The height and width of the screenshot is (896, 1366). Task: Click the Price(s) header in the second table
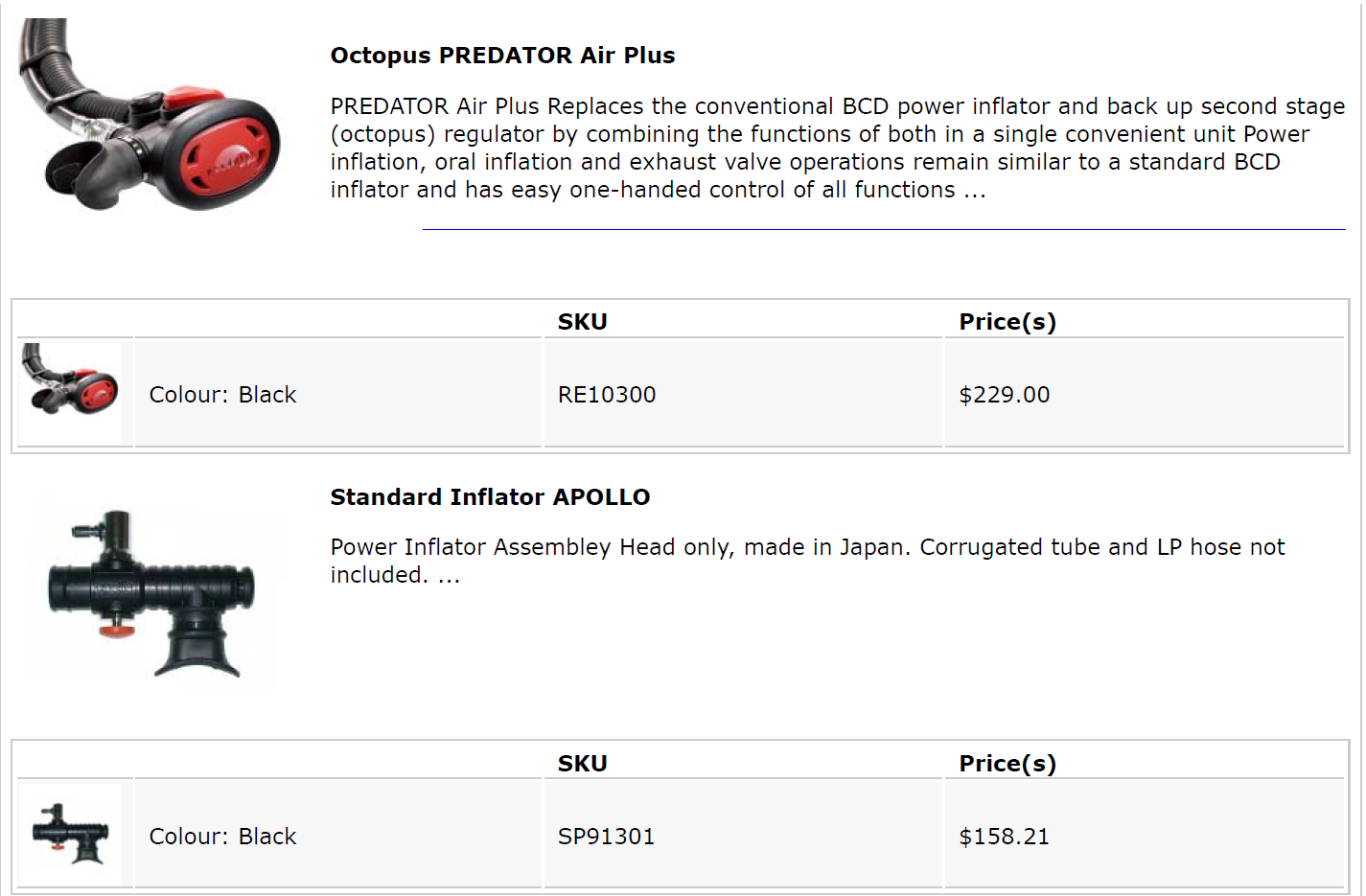[x=1007, y=764]
